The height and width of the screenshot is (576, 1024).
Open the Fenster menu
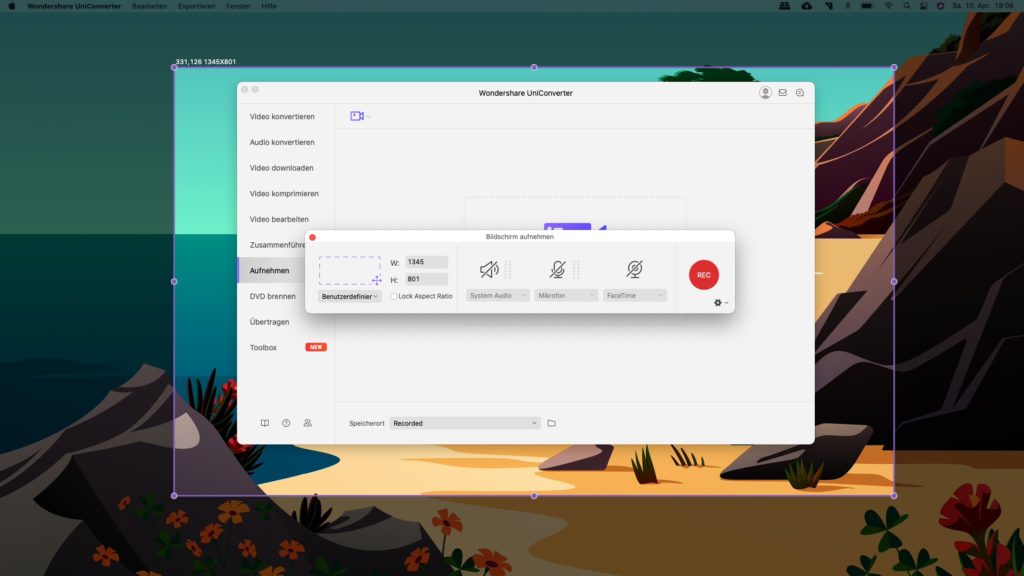click(x=238, y=6)
